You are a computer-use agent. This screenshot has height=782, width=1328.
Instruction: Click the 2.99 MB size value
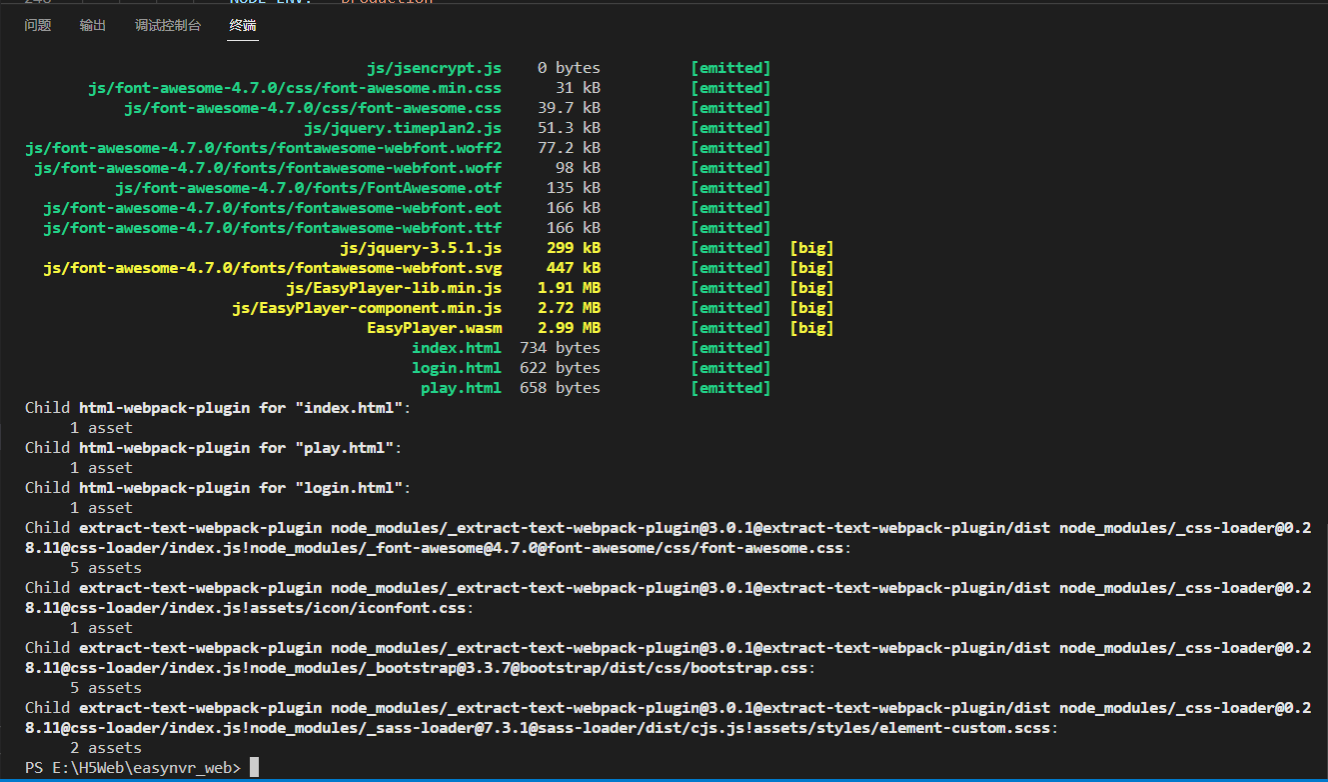pos(569,328)
